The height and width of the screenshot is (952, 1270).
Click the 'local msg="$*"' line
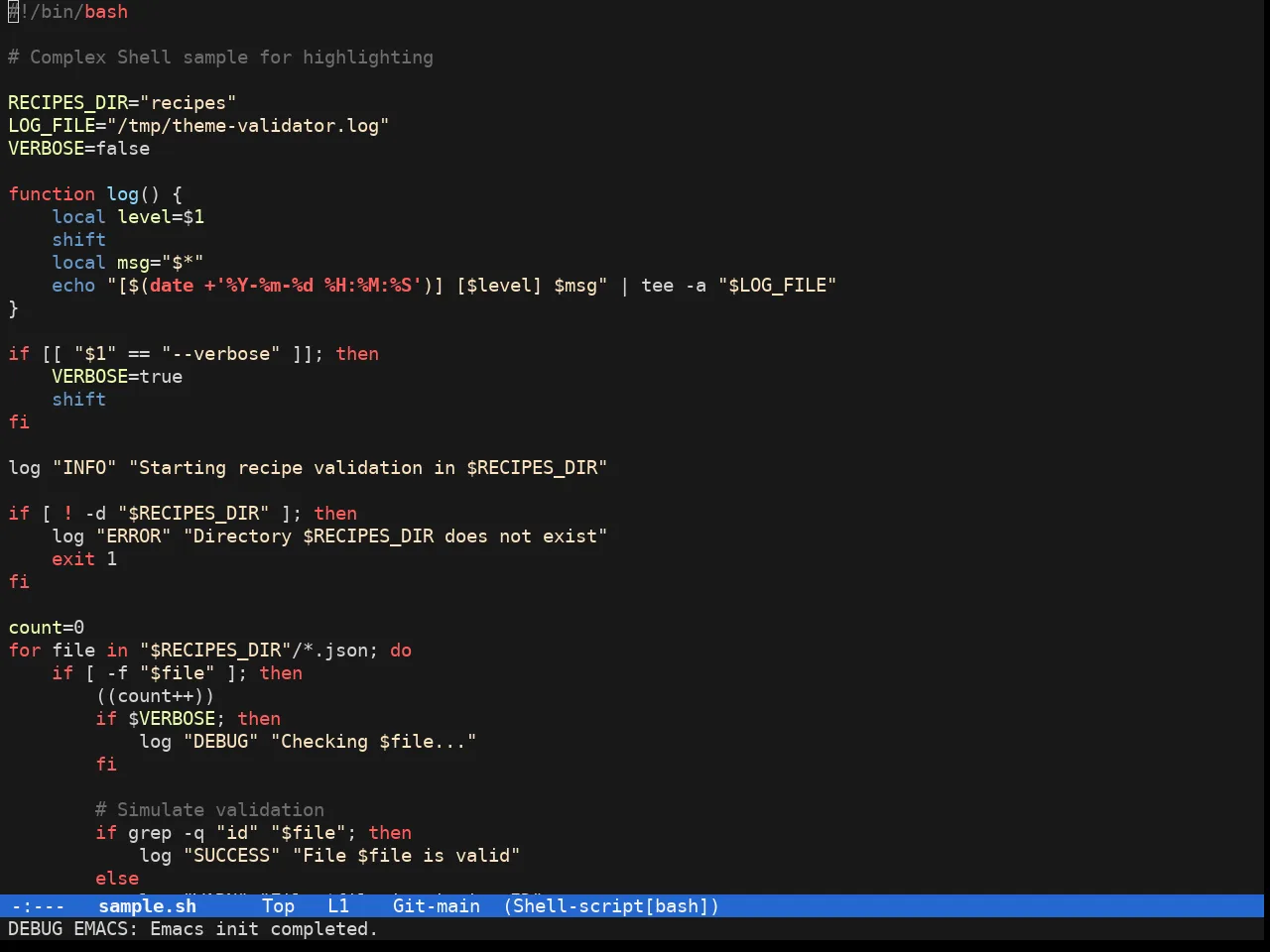[128, 263]
